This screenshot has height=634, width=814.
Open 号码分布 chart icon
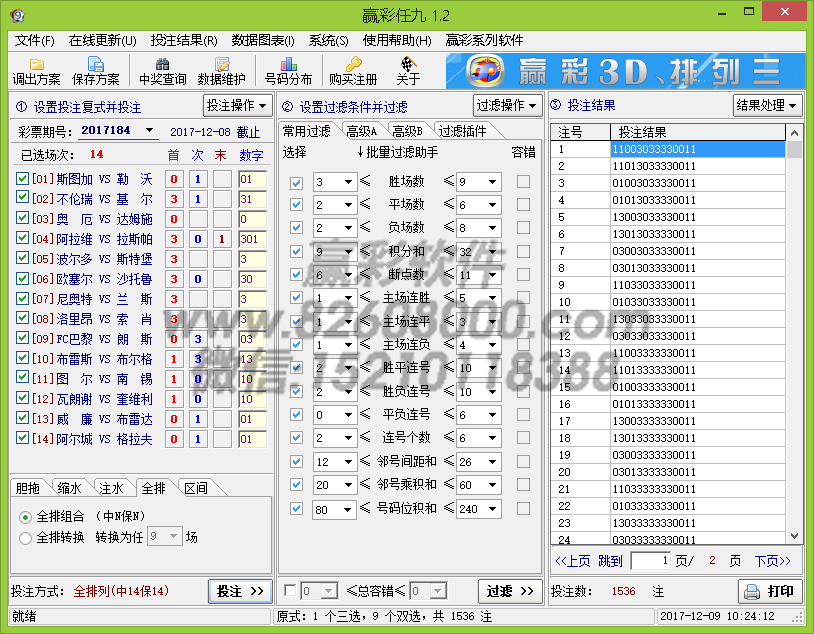[x=289, y=64]
